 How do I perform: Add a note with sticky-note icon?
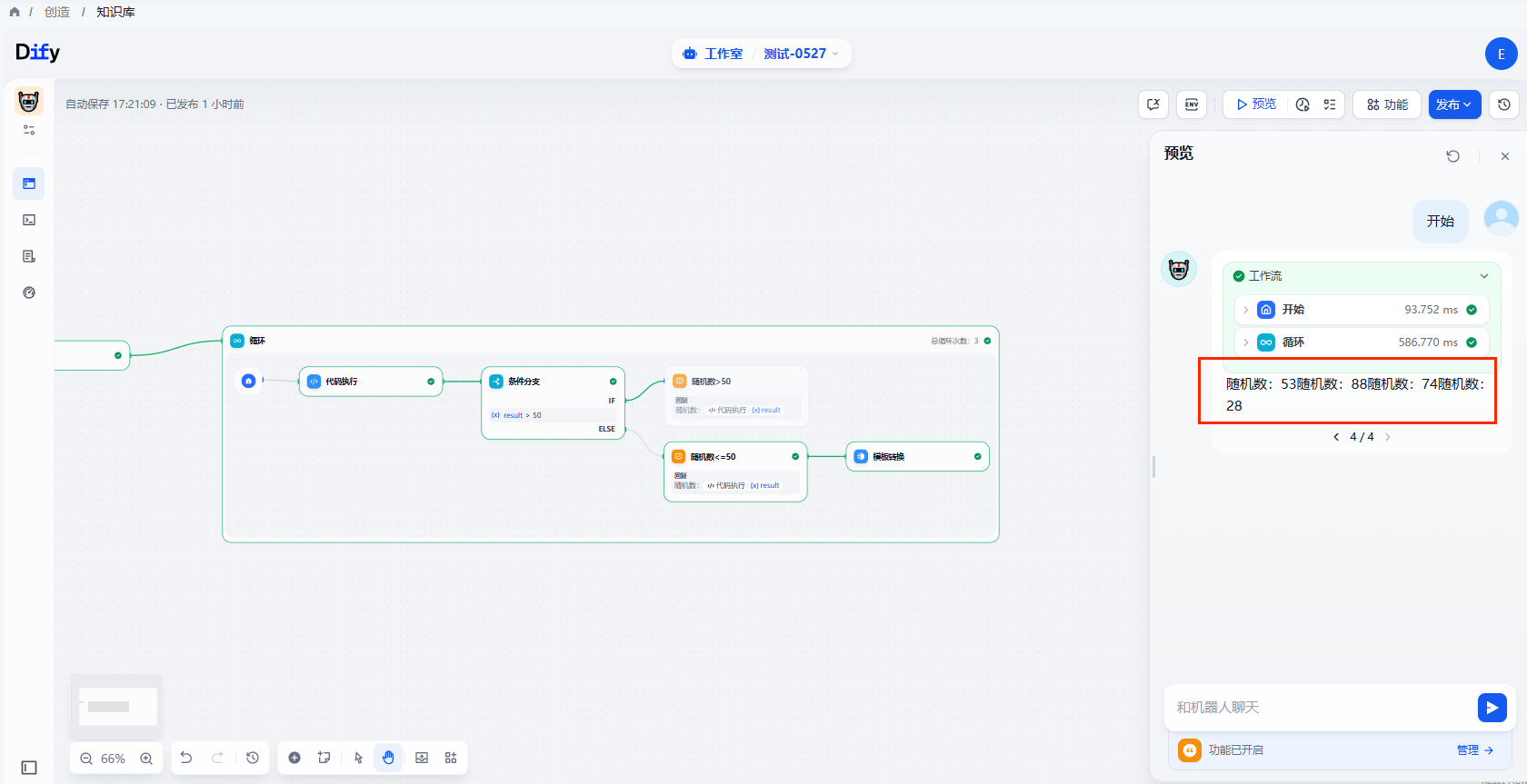(324, 758)
